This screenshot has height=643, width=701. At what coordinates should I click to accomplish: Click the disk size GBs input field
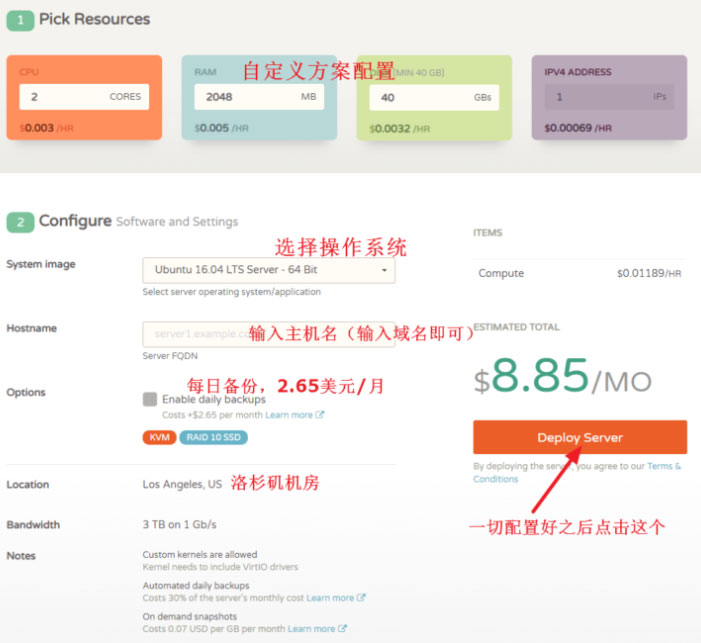click(420, 97)
